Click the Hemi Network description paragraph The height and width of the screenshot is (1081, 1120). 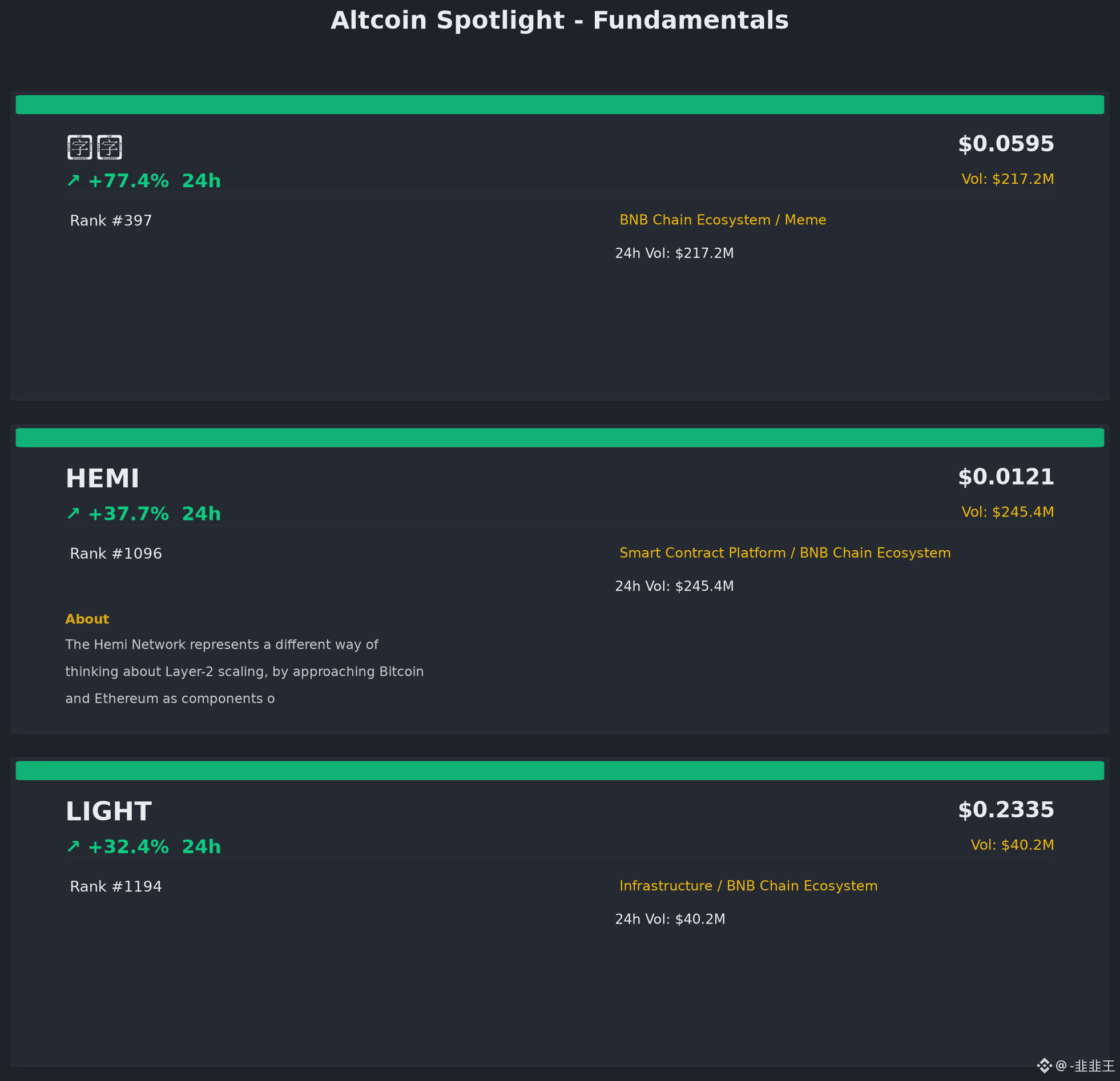pyautogui.click(x=244, y=671)
